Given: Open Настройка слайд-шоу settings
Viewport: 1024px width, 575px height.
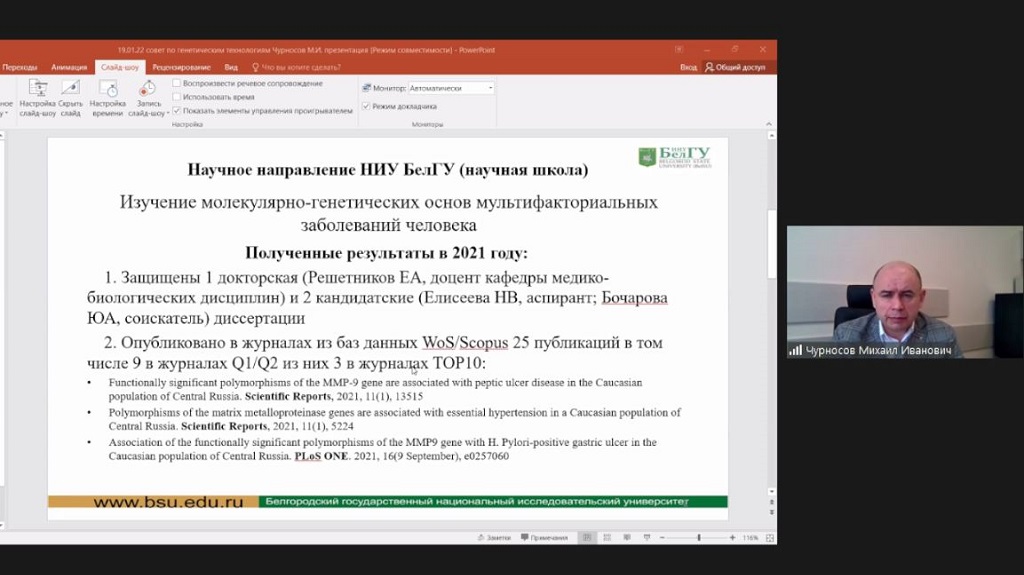Looking at the screenshot, I should coord(38,97).
